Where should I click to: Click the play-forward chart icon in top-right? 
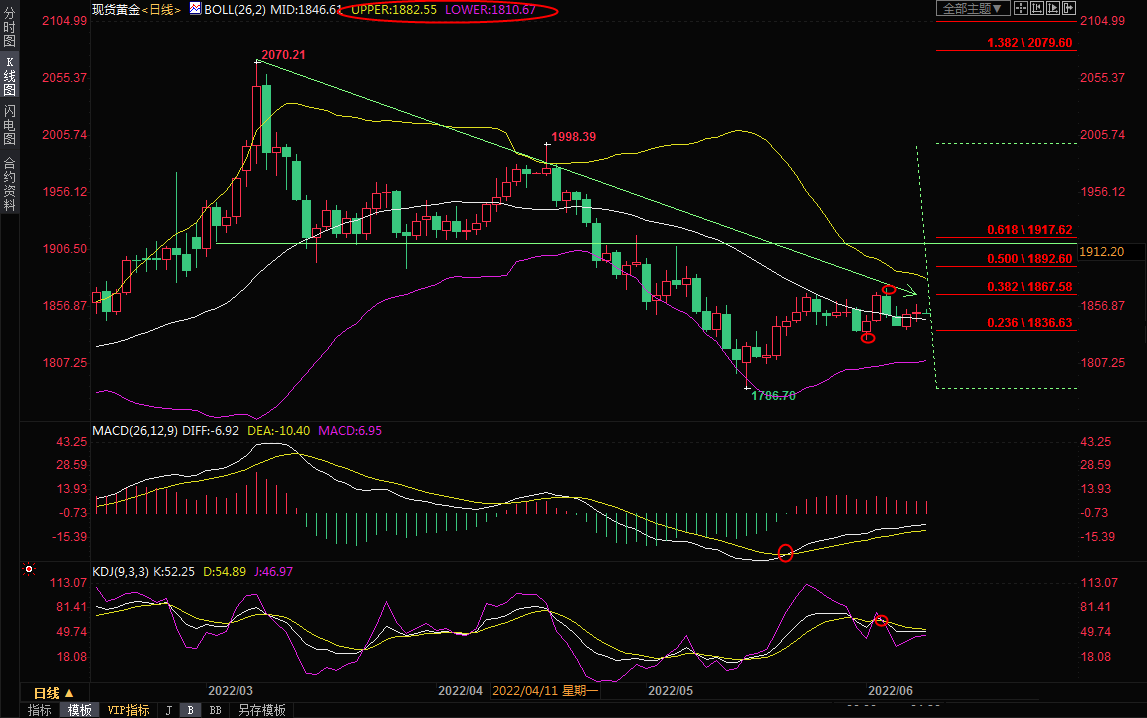tap(1052, 8)
